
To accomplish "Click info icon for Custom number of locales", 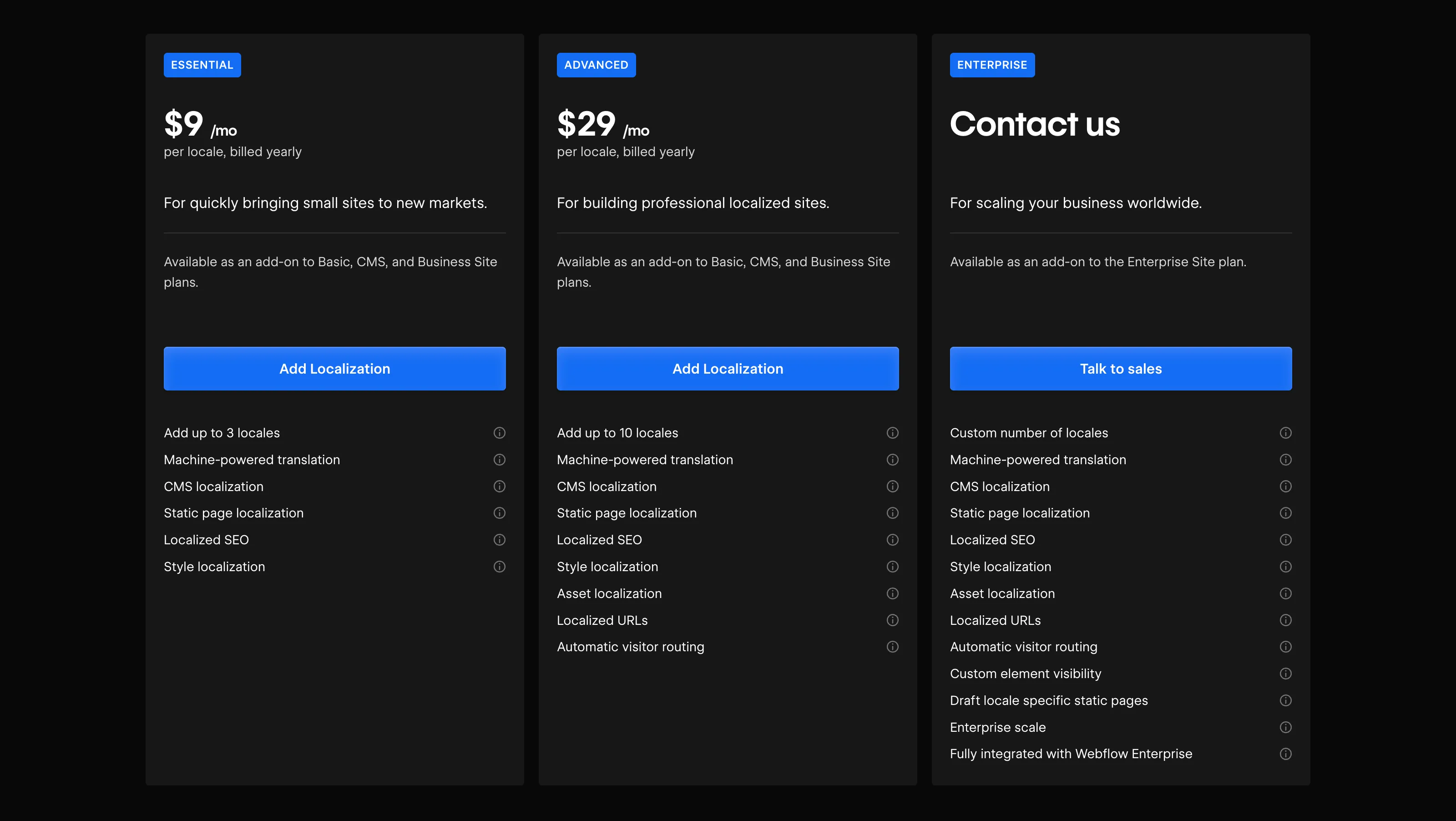I will pyautogui.click(x=1285, y=432).
